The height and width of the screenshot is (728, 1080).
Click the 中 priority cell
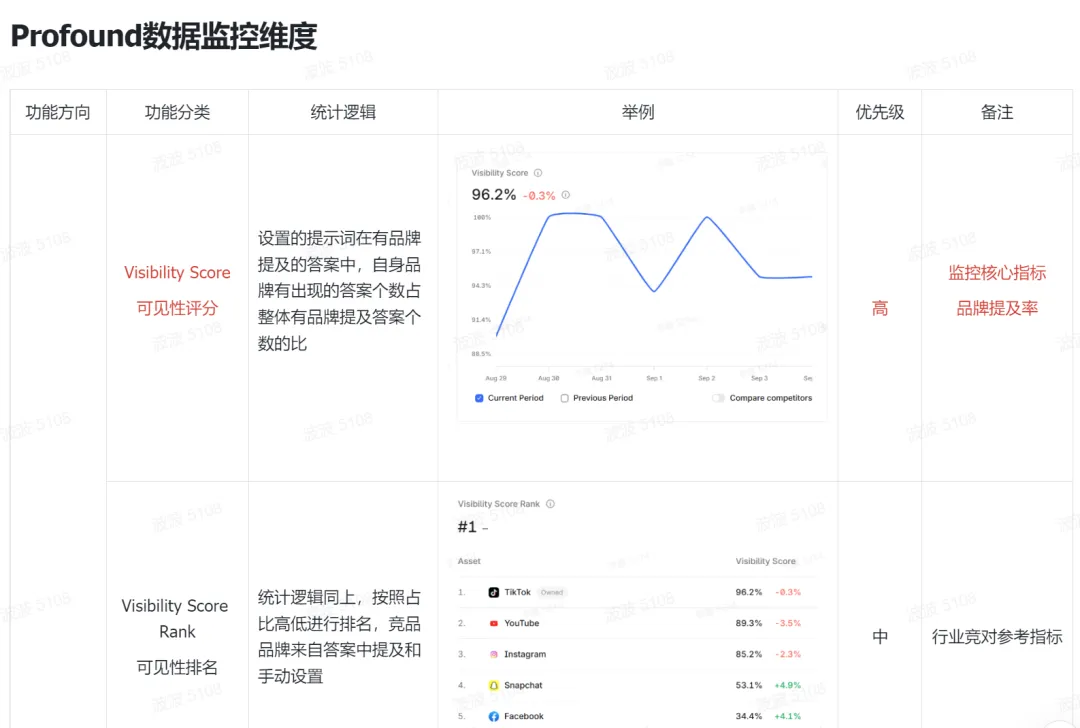click(880, 636)
